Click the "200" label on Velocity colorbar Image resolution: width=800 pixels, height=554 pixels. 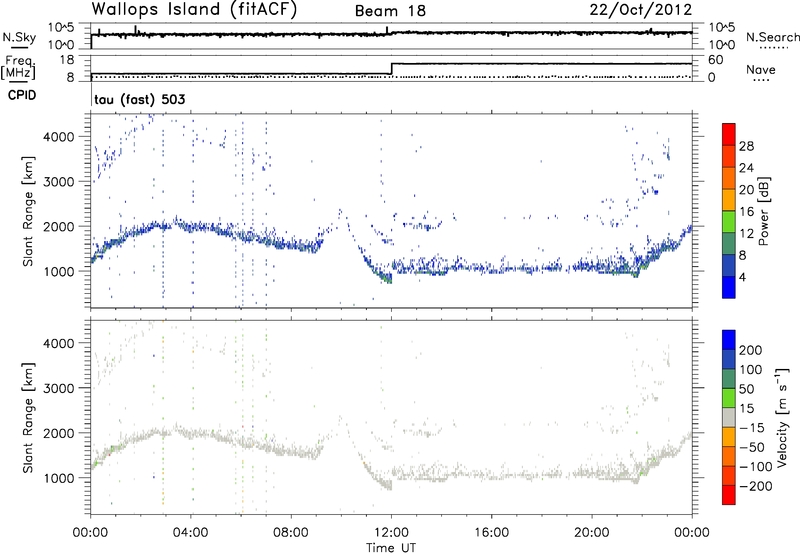pos(751,350)
